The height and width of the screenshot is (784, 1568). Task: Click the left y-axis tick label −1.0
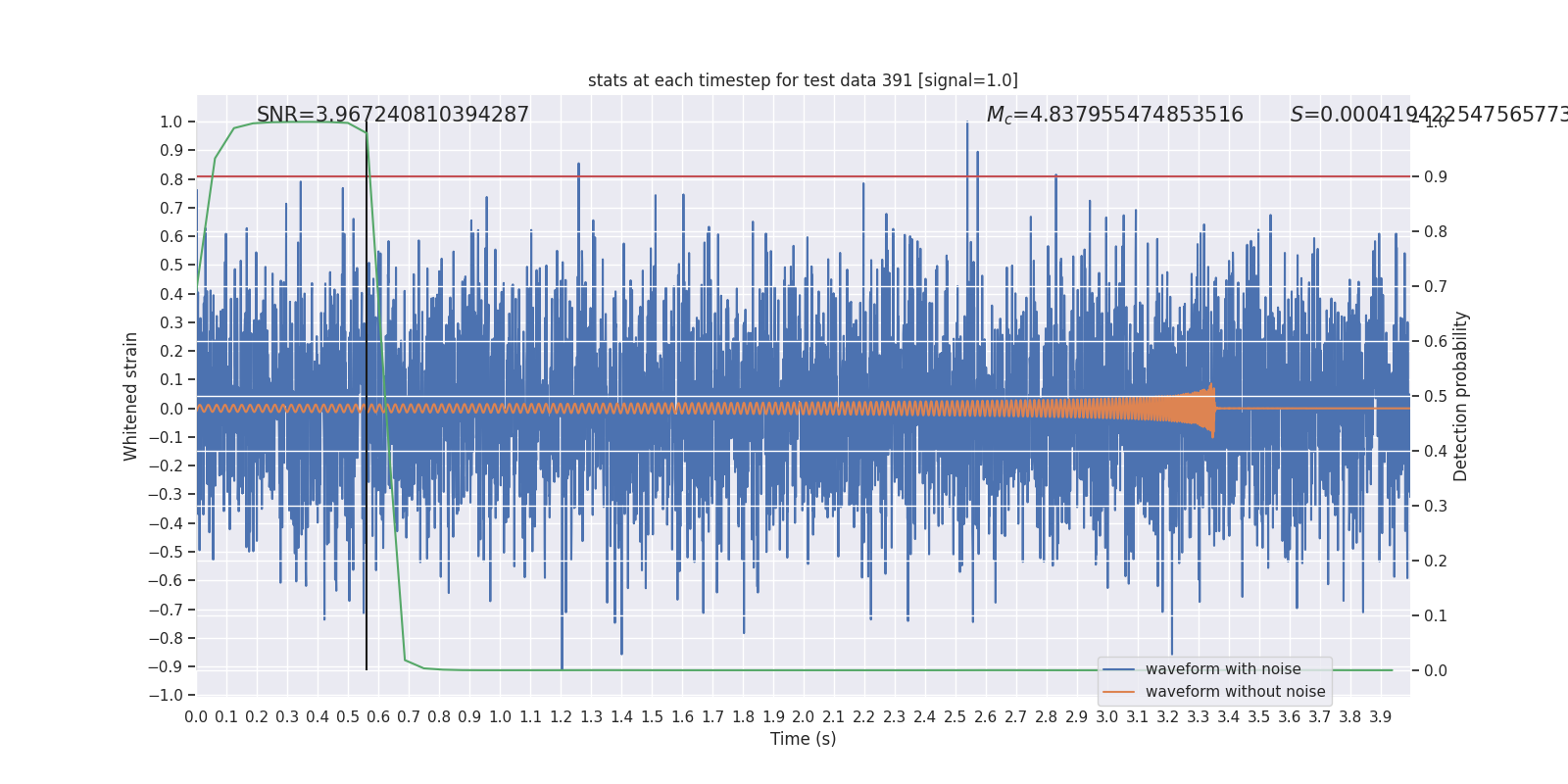click(165, 695)
